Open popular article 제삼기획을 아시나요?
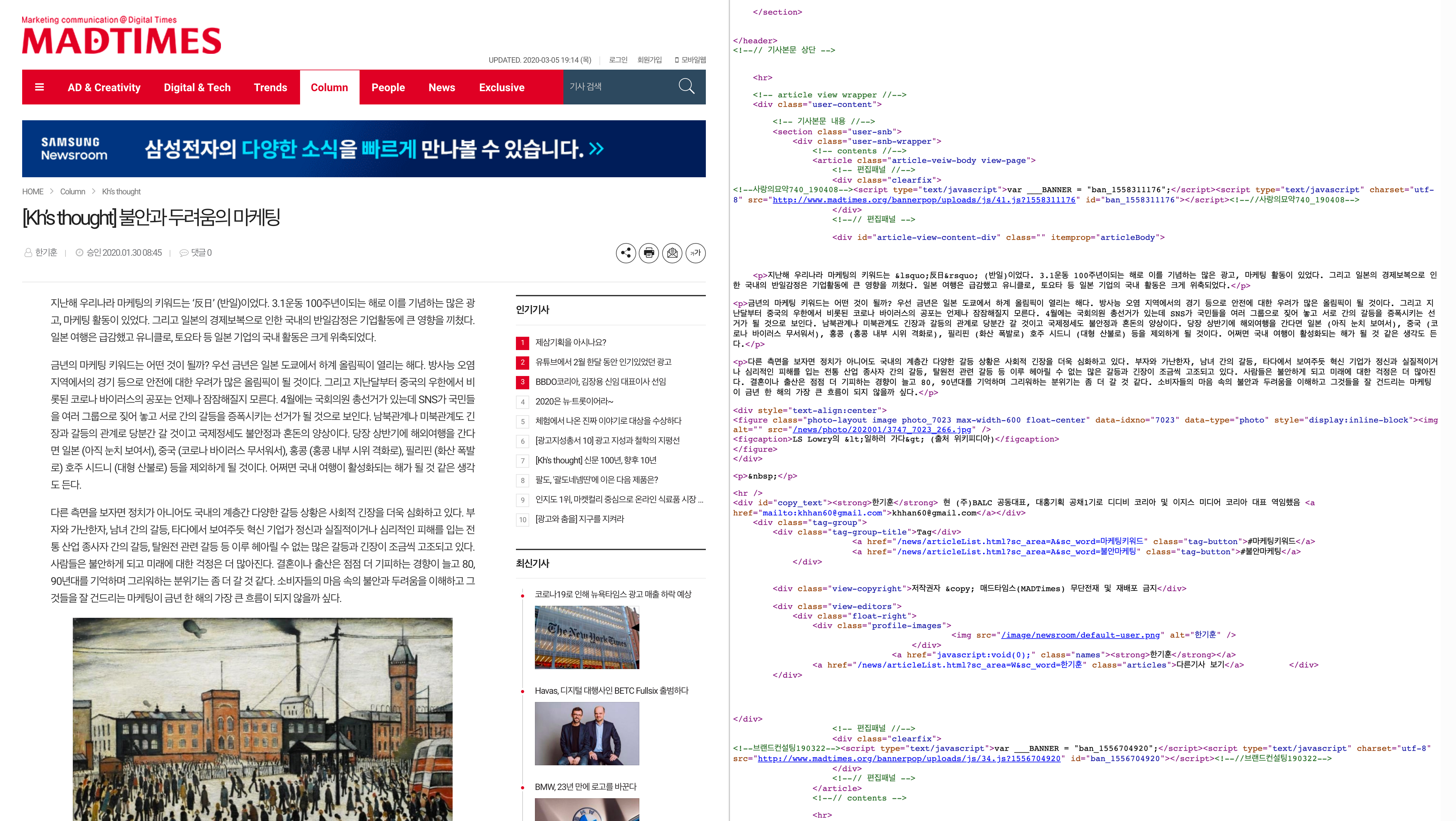The width and height of the screenshot is (1456, 821). [571, 342]
